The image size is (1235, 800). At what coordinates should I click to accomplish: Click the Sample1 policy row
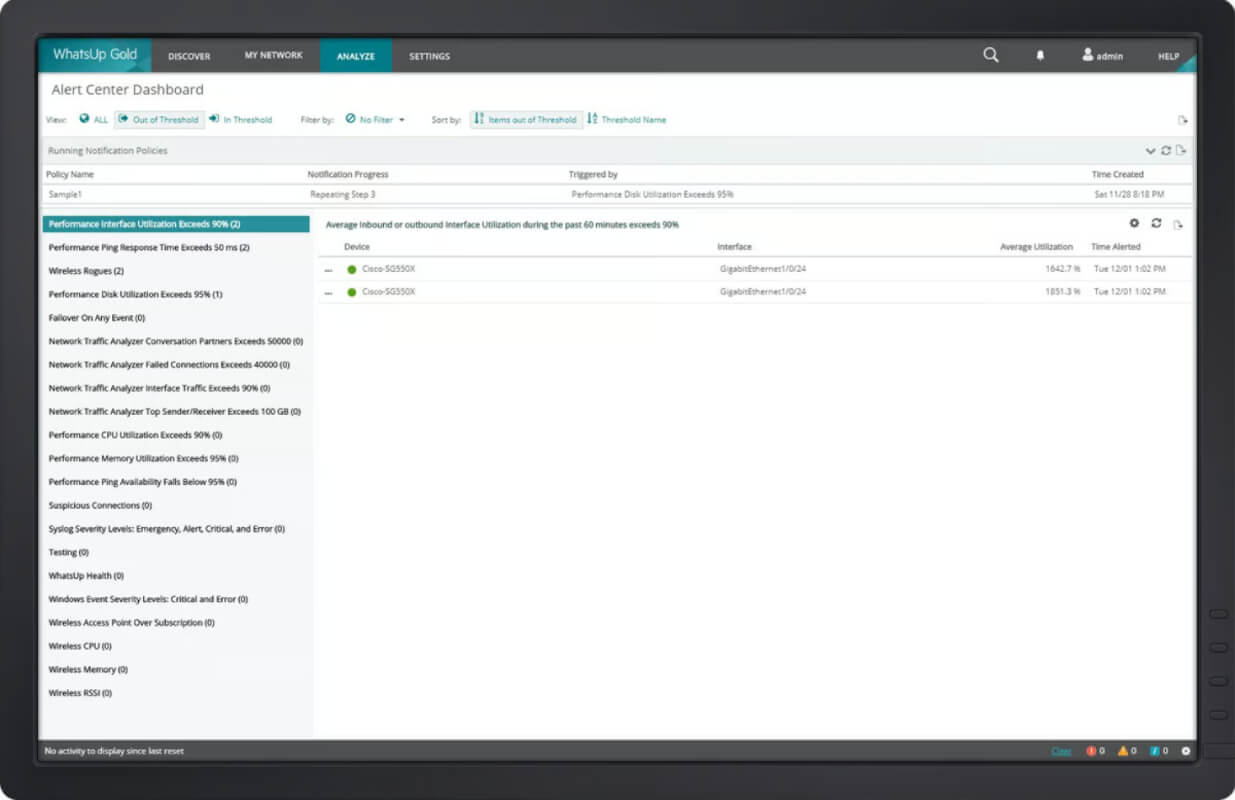click(x=618, y=194)
